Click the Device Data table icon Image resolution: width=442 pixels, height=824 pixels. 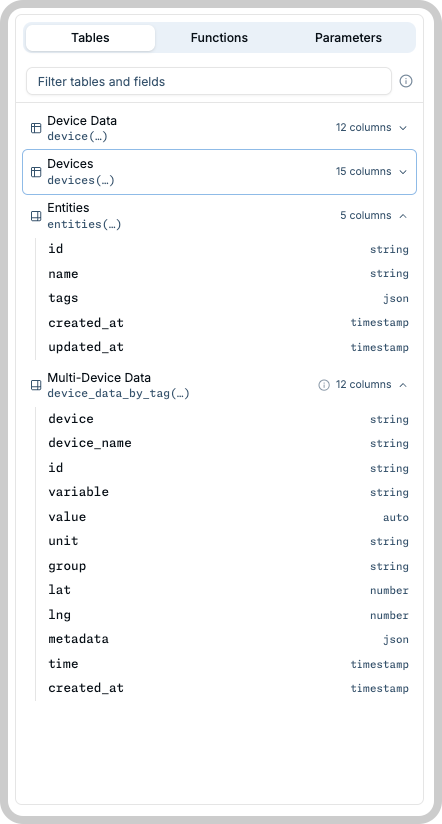(36, 128)
